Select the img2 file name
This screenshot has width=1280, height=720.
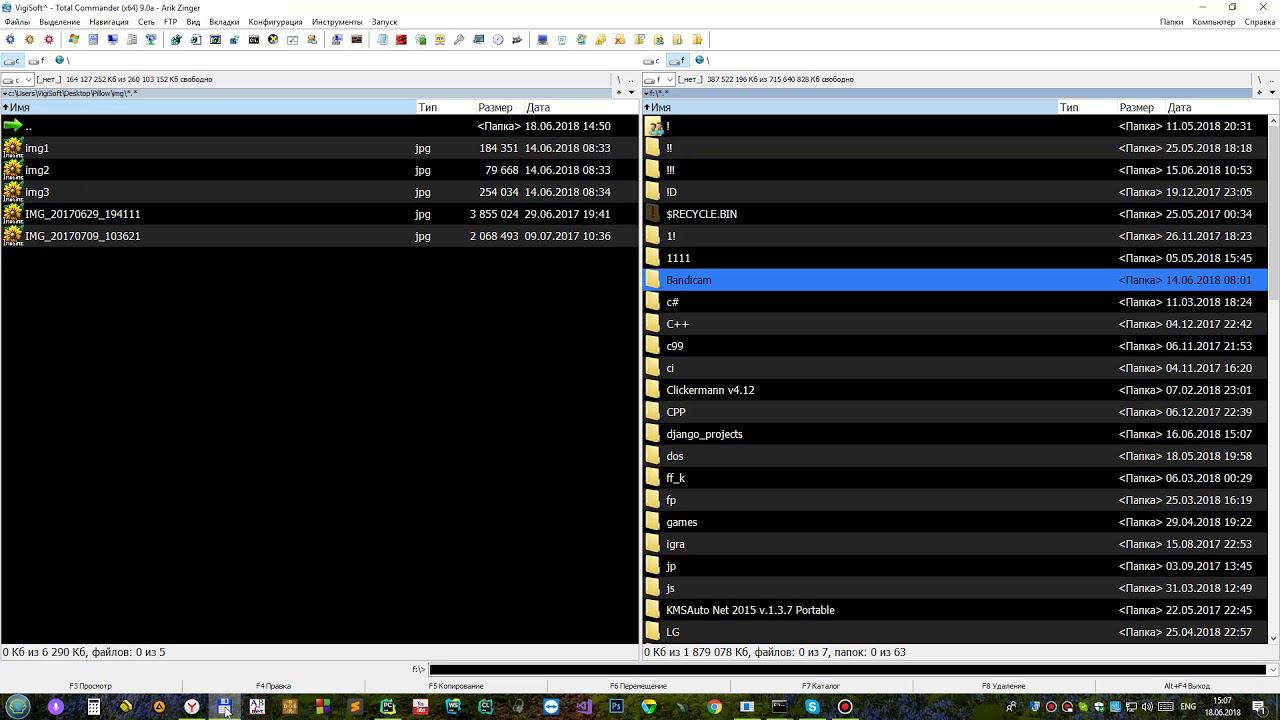(x=37, y=170)
